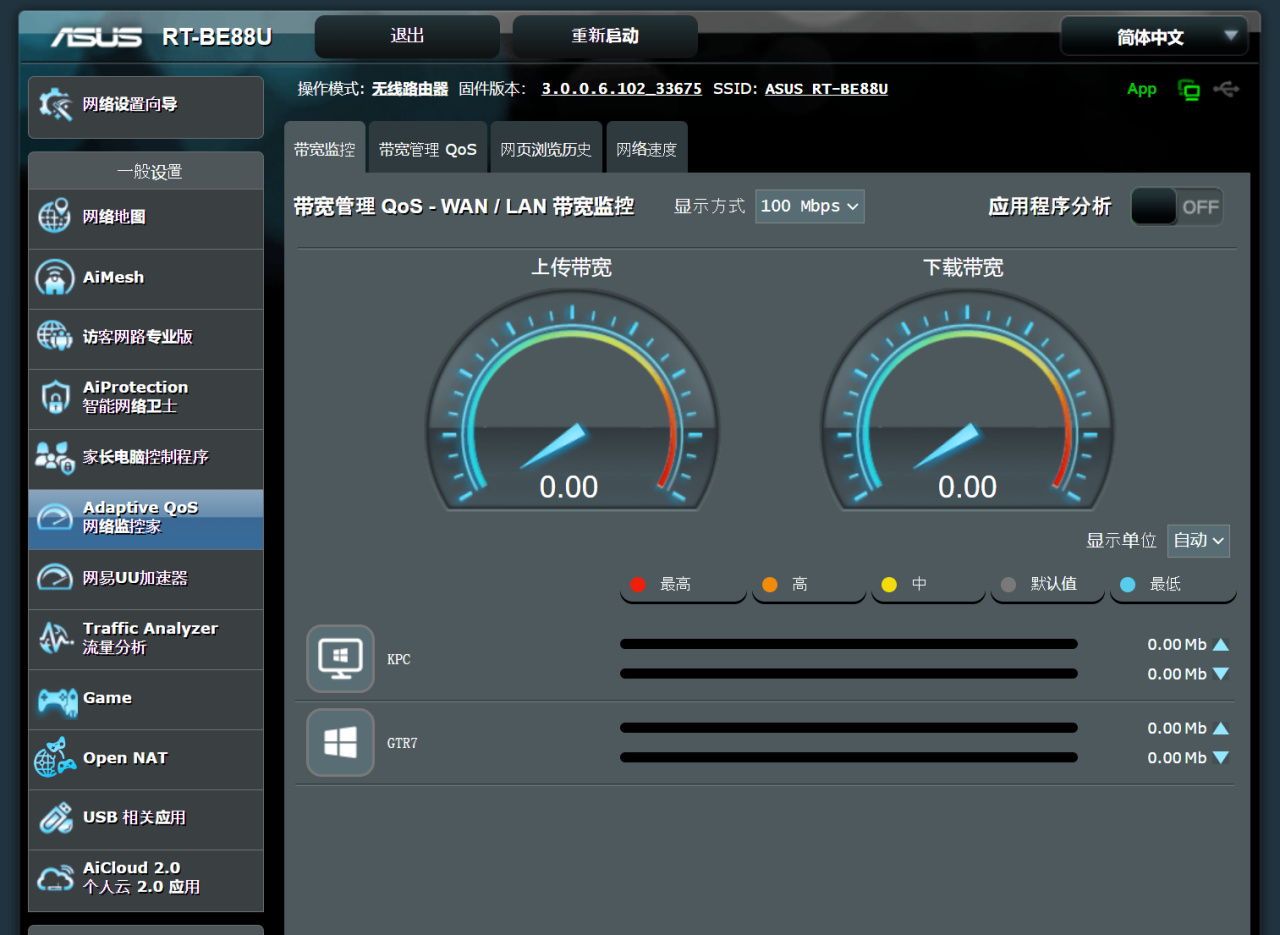Screen dimensions: 1280x935
Task: Open firmware version 3.0.0.6.102_33675 link
Action: 622,89
